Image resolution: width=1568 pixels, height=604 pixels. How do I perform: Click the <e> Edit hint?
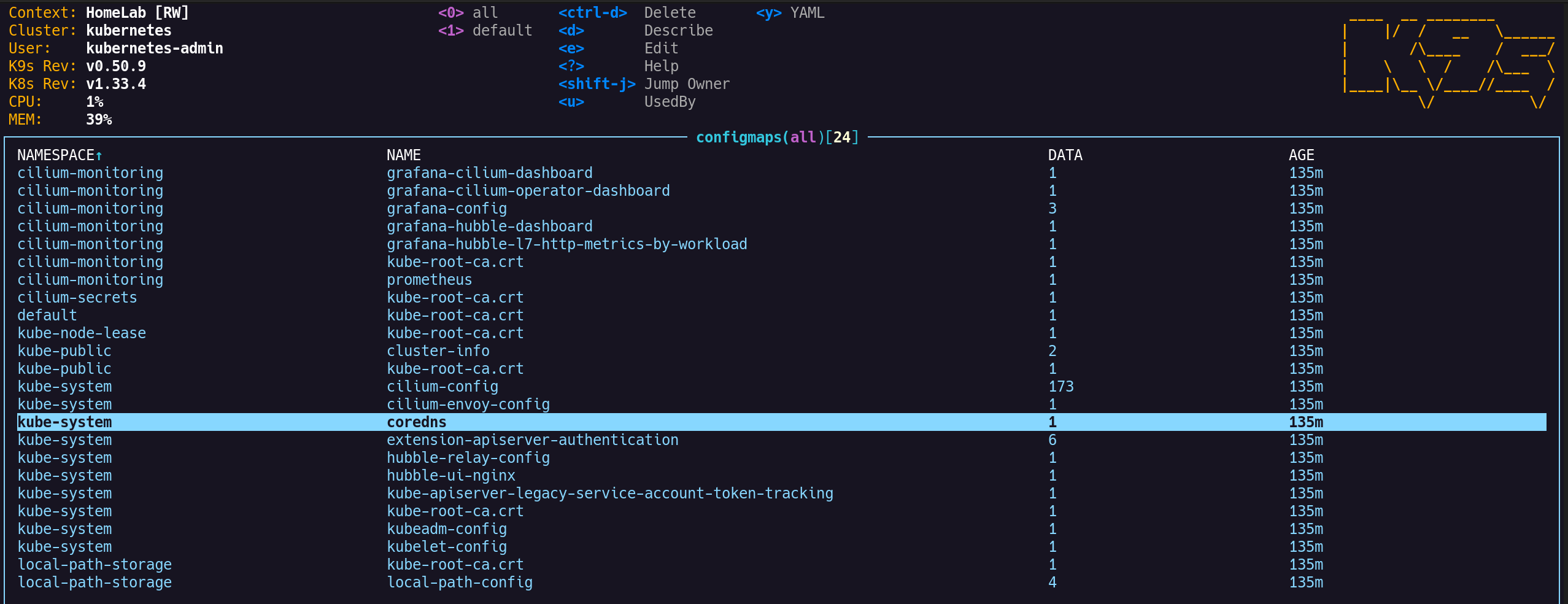(619, 48)
